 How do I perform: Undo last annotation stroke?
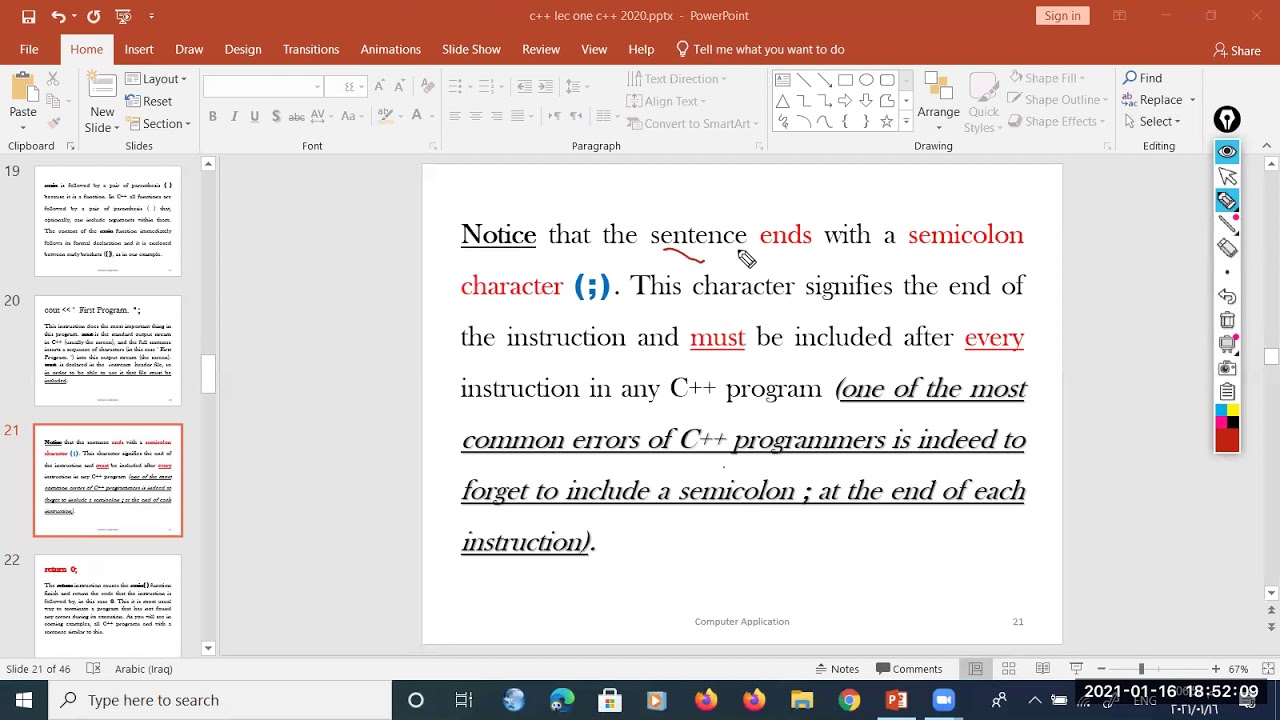coord(1227,297)
